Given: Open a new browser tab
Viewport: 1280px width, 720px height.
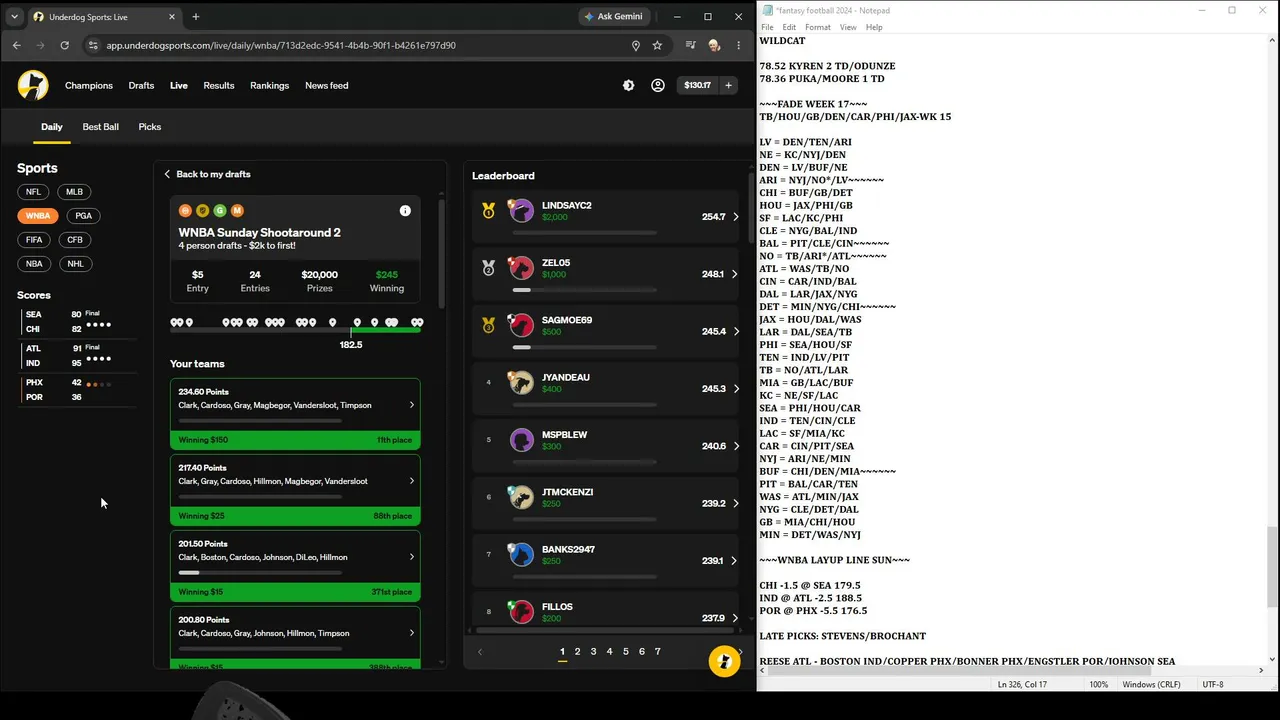Looking at the screenshot, I should tap(196, 17).
